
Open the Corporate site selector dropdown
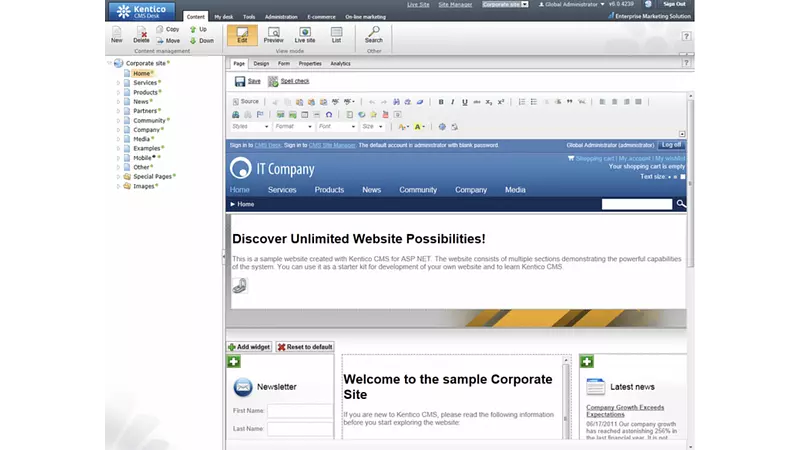pyautogui.click(x=505, y=4)
